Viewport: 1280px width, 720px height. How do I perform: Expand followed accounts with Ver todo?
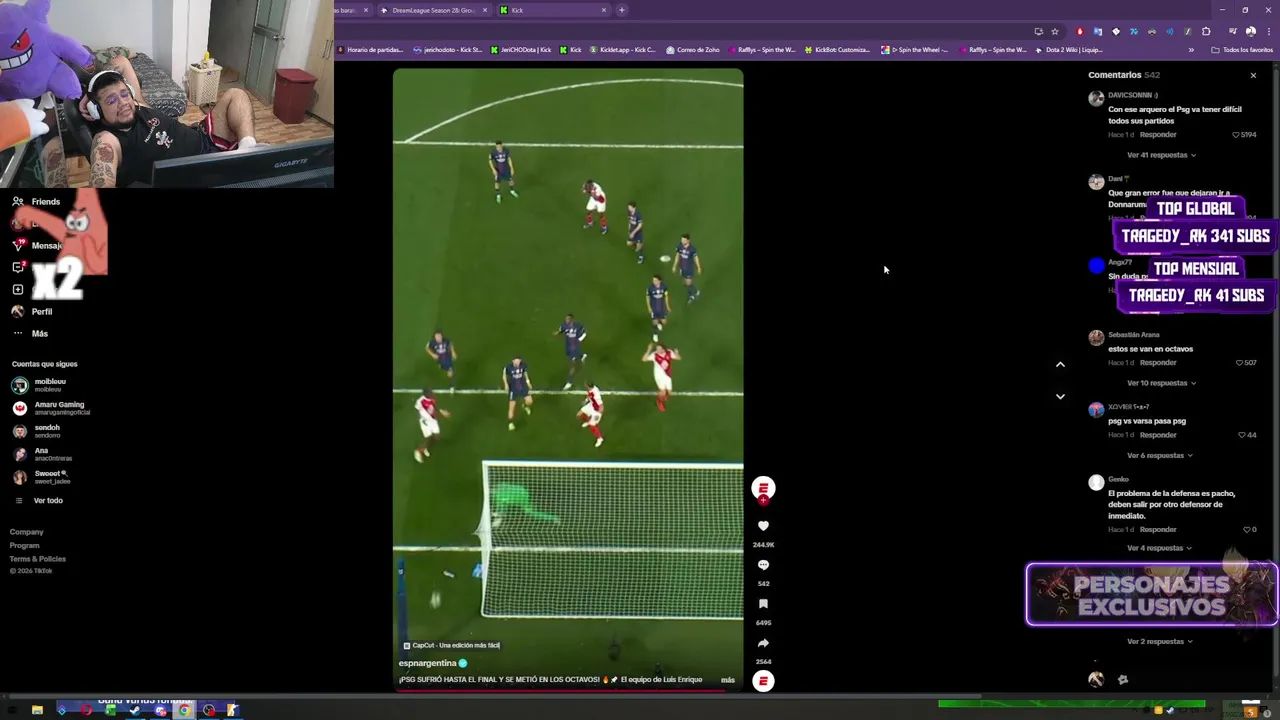pyautogui.click(x=40, y=501)
